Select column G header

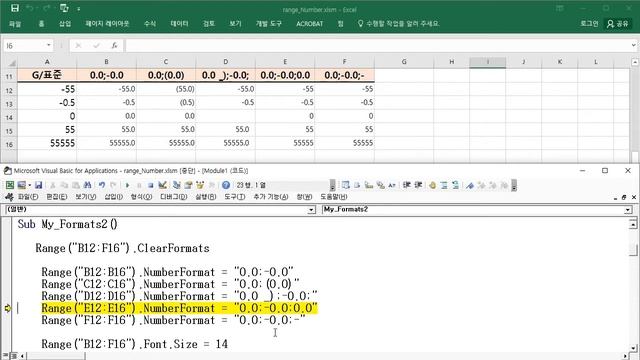pos(404,62)
